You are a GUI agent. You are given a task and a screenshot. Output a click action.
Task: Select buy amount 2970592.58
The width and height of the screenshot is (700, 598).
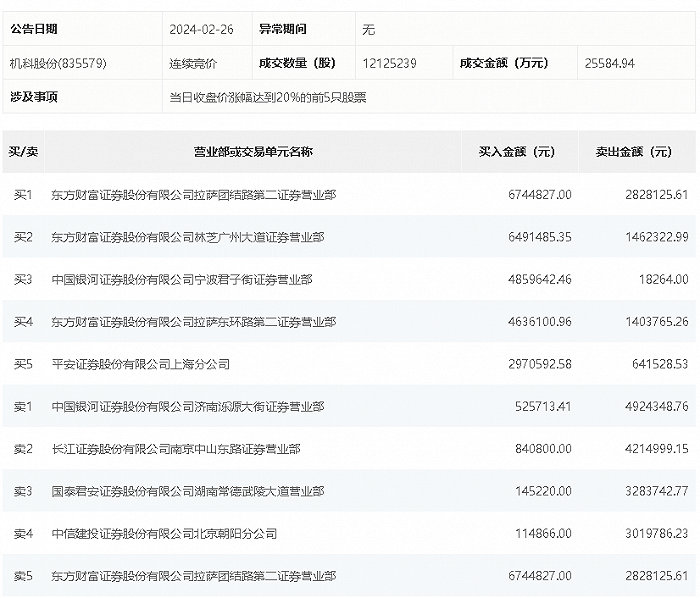point(540,364)
